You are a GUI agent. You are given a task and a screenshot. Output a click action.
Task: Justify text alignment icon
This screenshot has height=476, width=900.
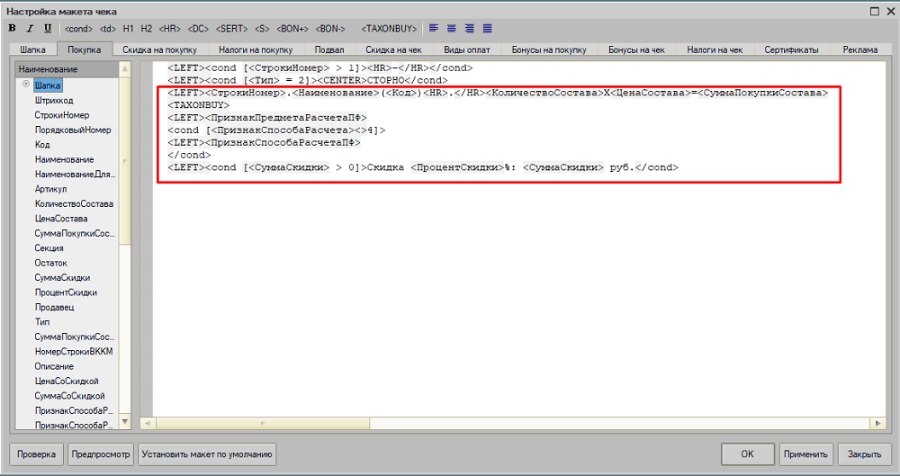click(x=487, y=28)
